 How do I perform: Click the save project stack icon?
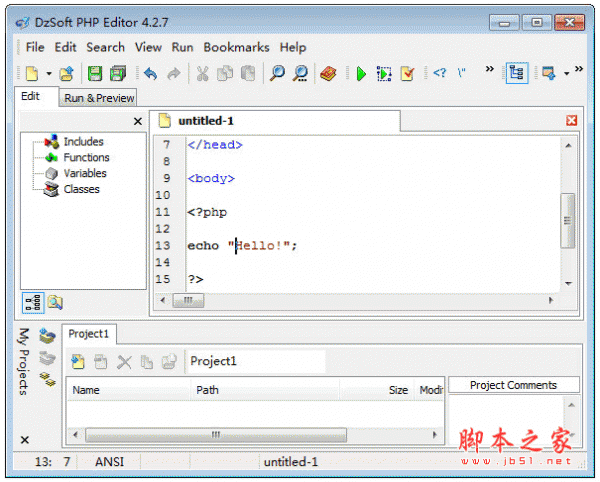click(47, 358)
